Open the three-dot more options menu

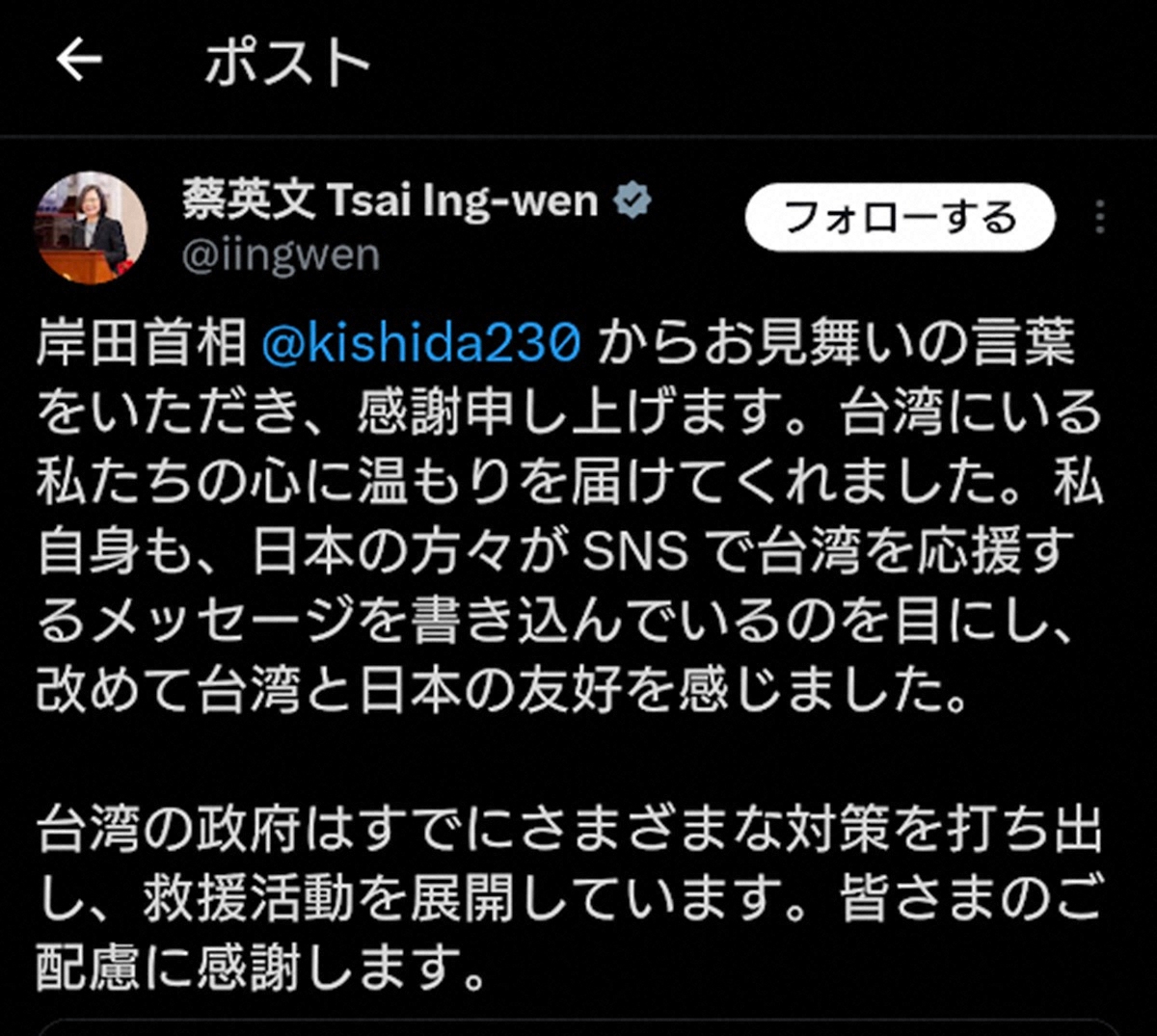point(1099,218)
